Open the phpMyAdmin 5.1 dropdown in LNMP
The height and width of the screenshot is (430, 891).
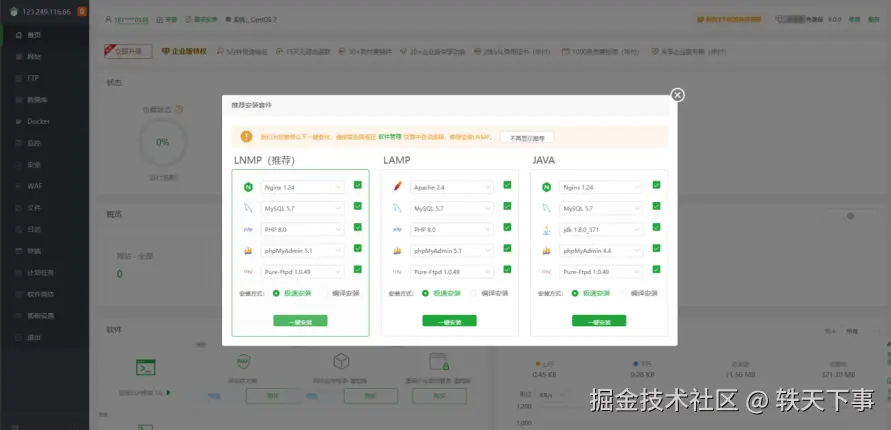[302, 251]
